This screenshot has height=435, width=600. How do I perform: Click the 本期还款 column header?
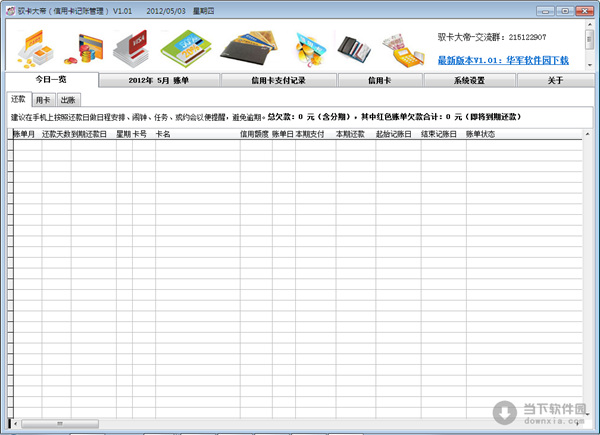pos(355,134)
